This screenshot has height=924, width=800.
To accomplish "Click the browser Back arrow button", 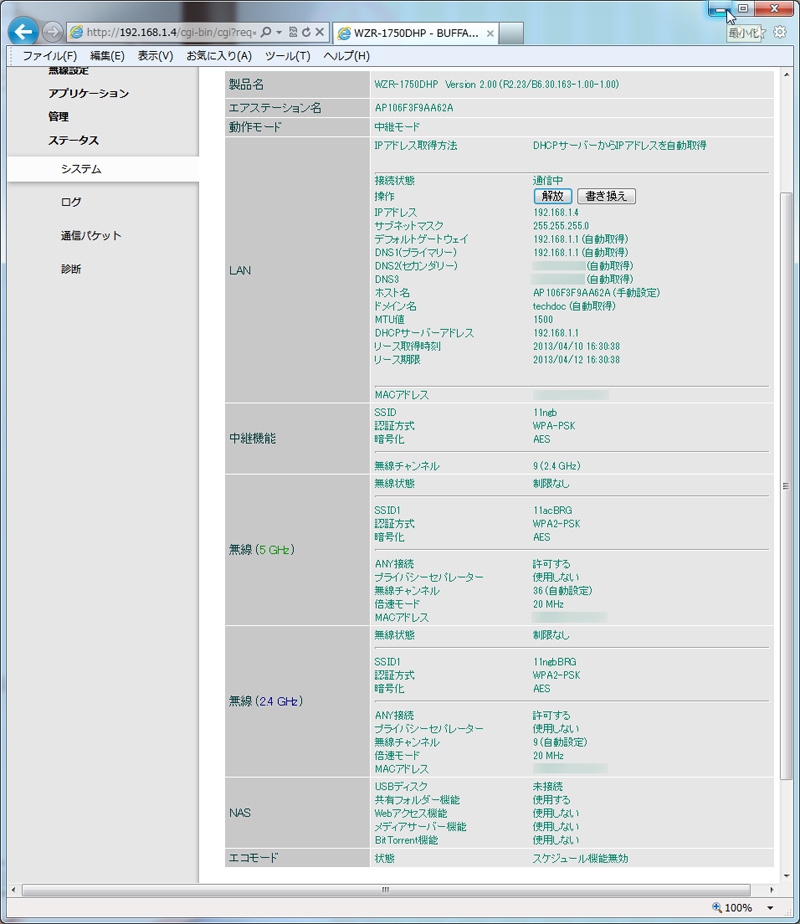I will pos(23,32).
